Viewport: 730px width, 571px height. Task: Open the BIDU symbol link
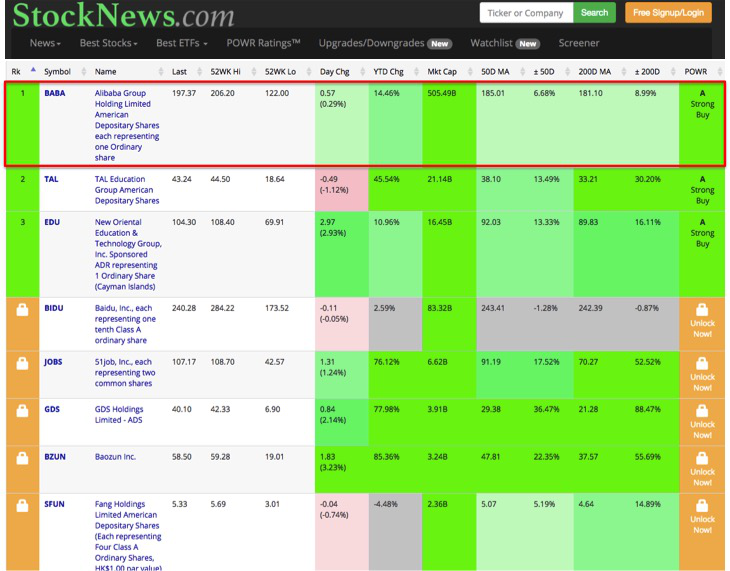tap(54, 308)
